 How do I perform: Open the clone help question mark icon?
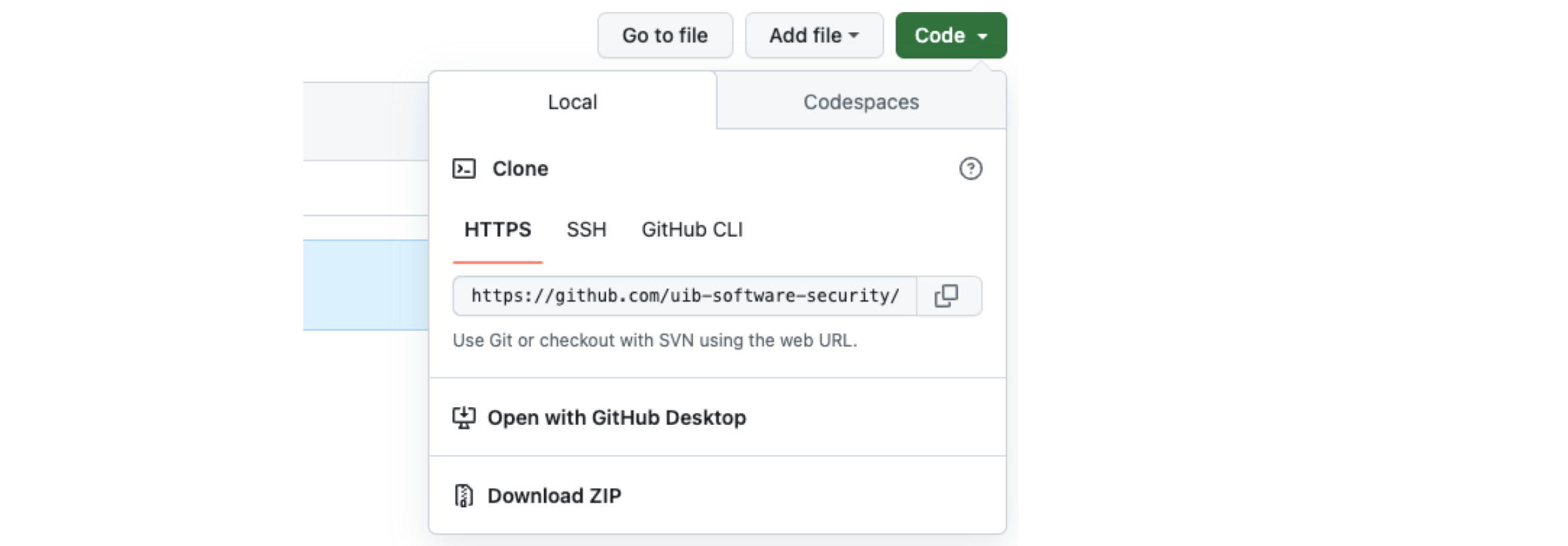970,169
